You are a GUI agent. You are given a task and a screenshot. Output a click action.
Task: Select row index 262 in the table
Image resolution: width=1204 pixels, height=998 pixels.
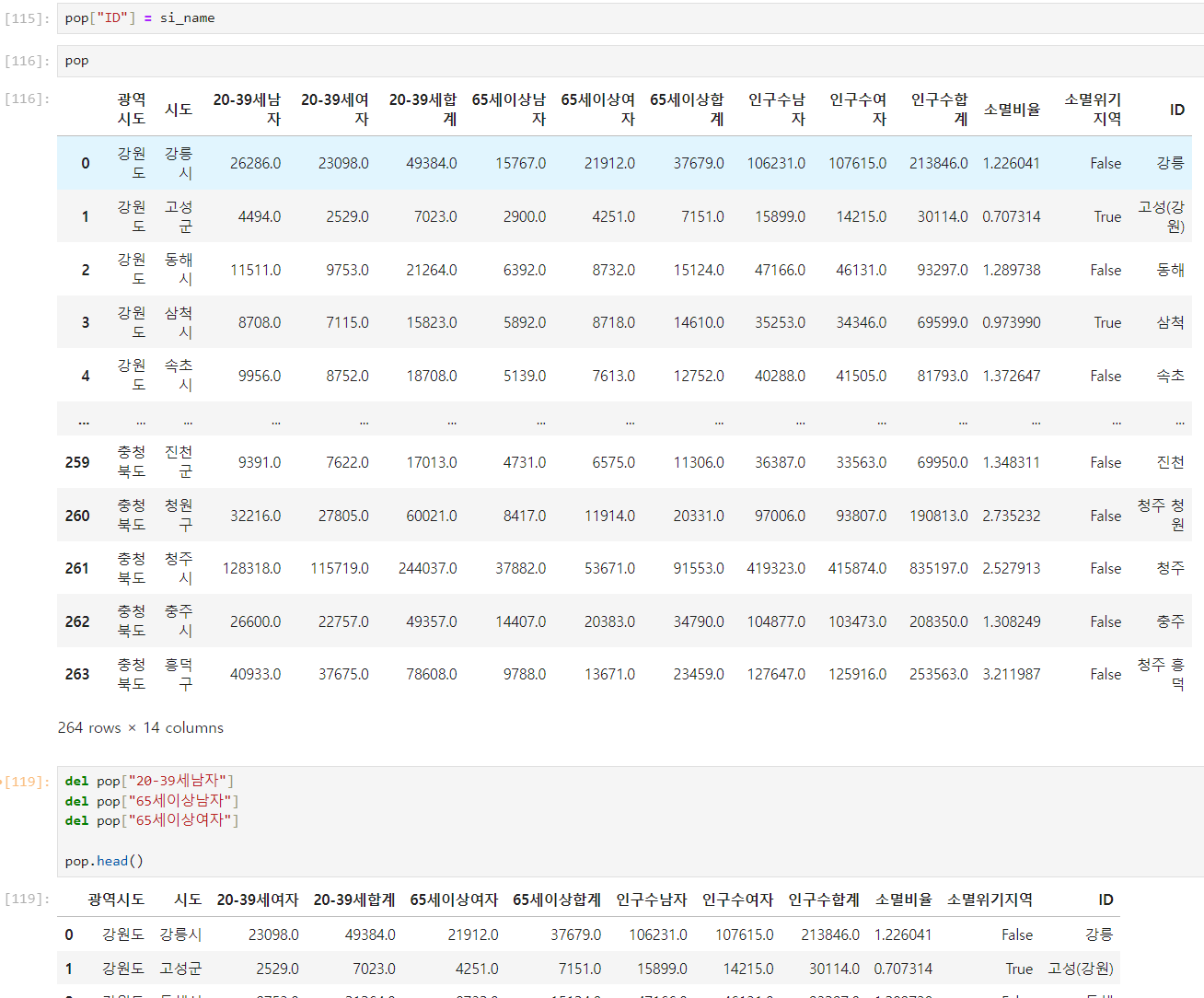(x=77, y=621)
